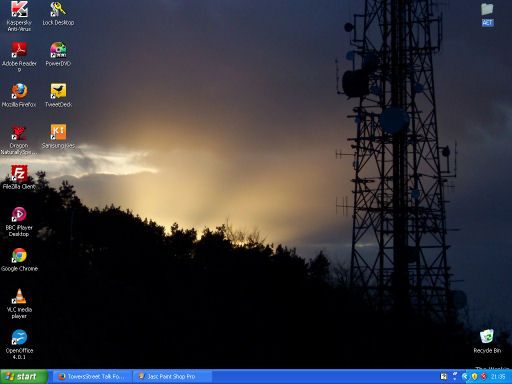This screenshot has height=384, width=512.
Task: Switch to TowersStreet Talk Forum taskbar window
Action: pyautogui.click(x=92, y=377)
